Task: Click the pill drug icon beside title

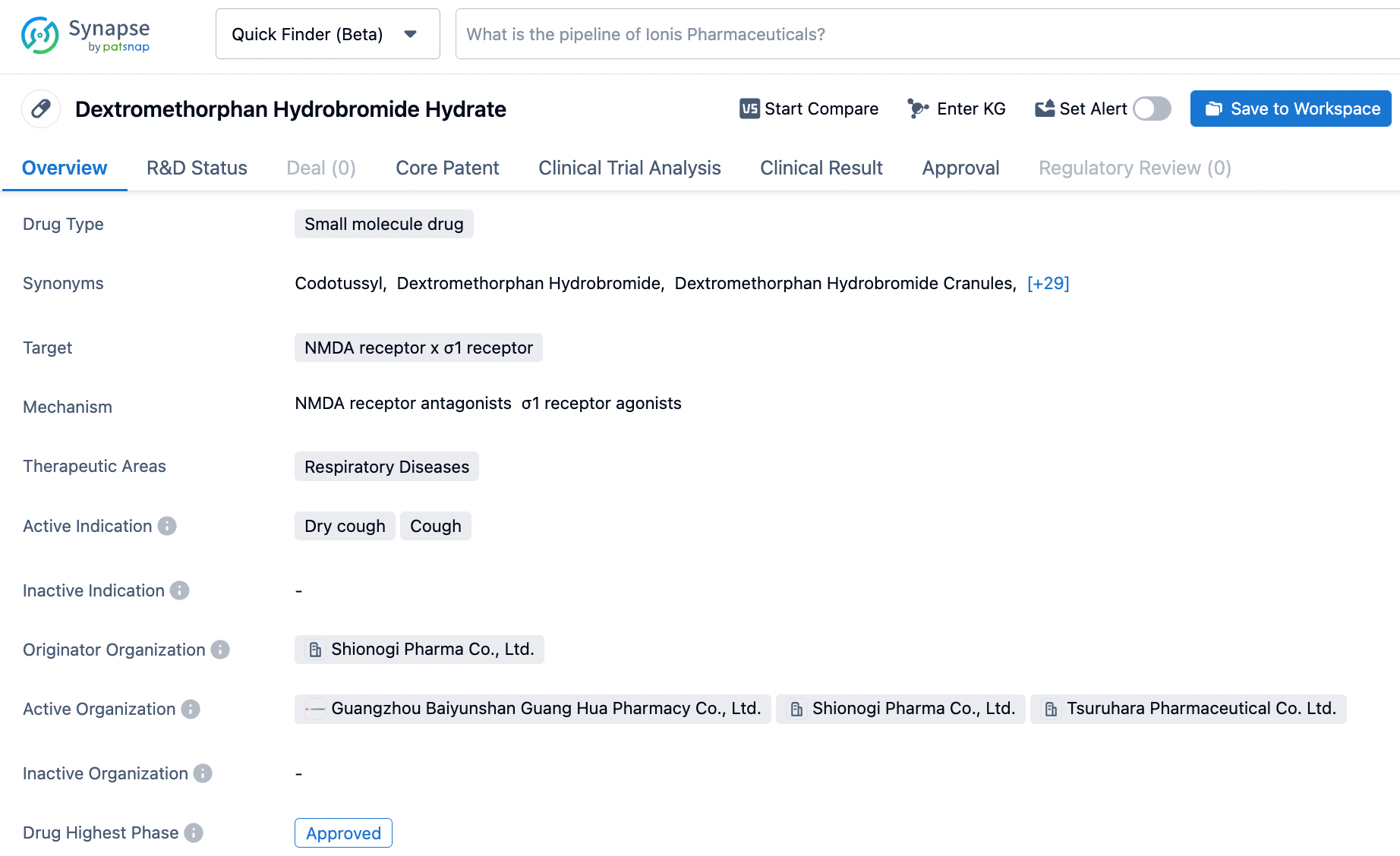Action: 41,109
